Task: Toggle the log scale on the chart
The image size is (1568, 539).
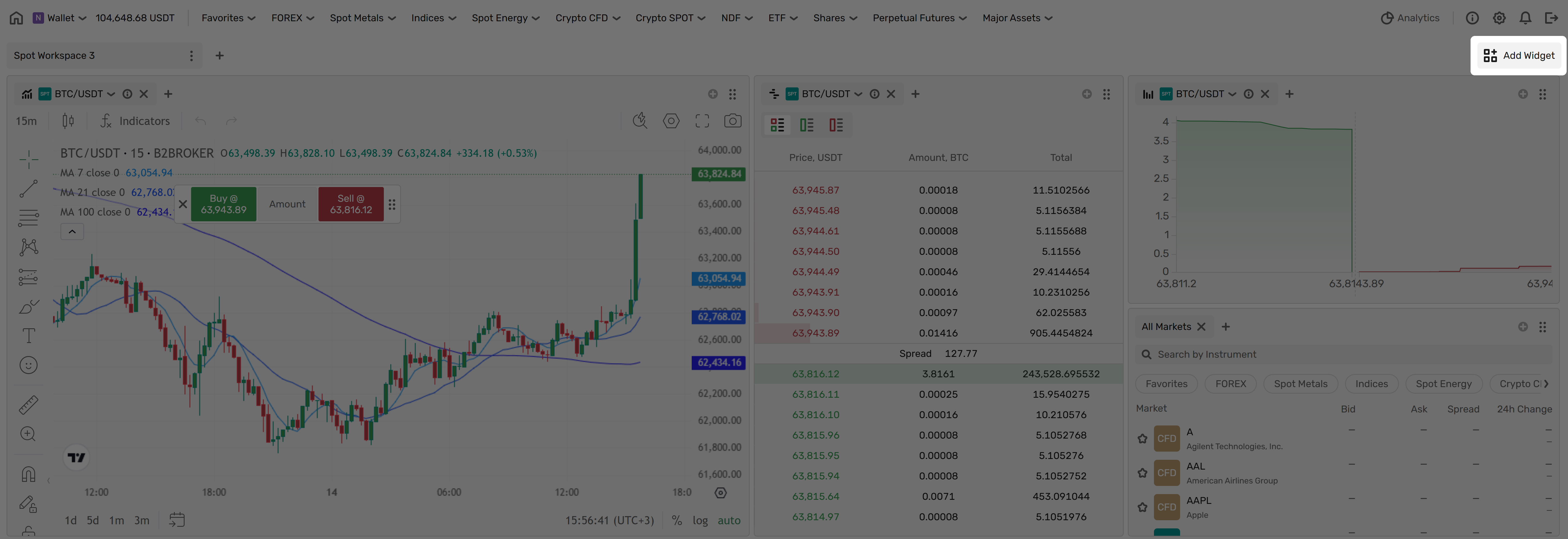Action: (x=700, y=521)
